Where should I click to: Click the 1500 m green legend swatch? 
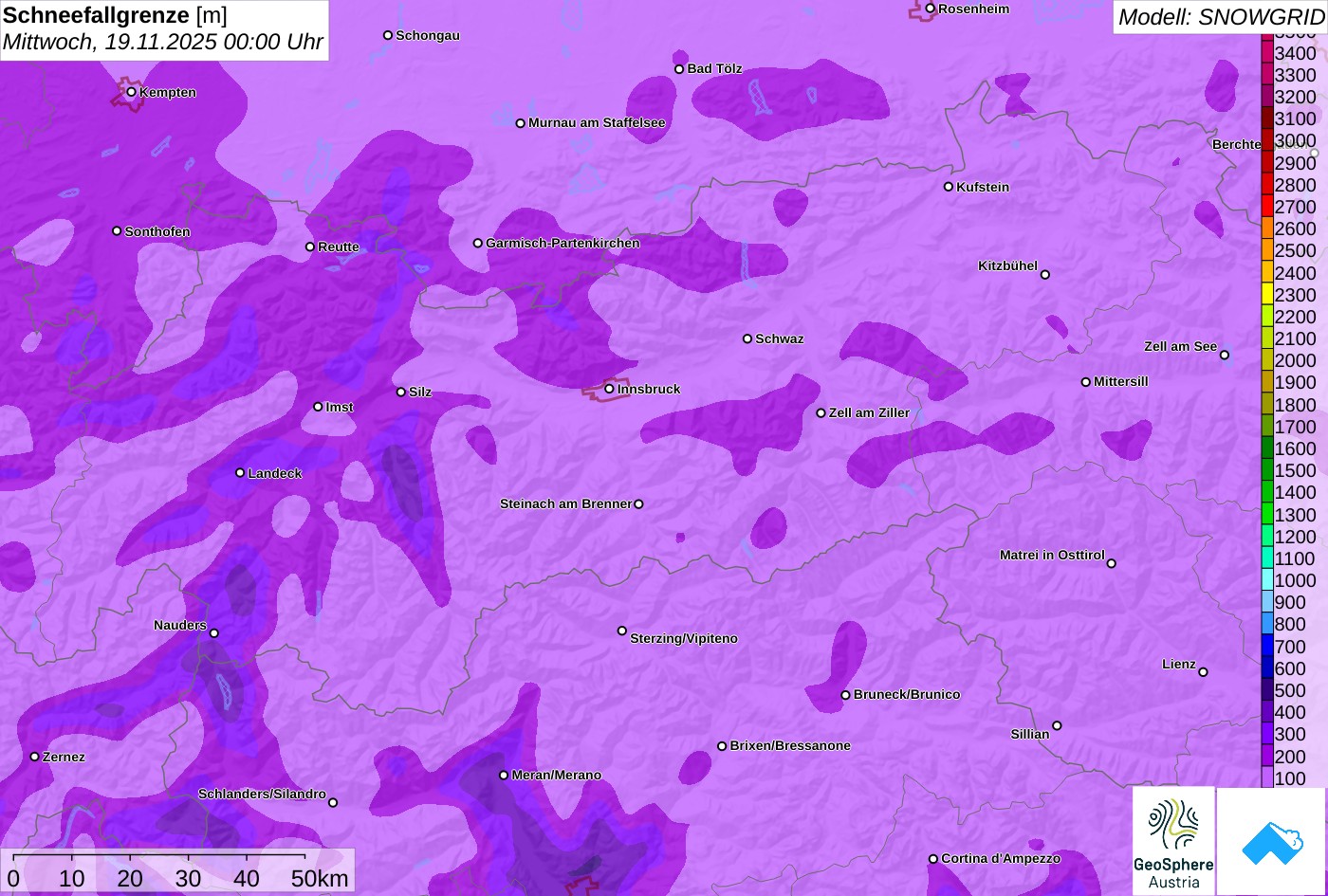[x=1266, y=469]
